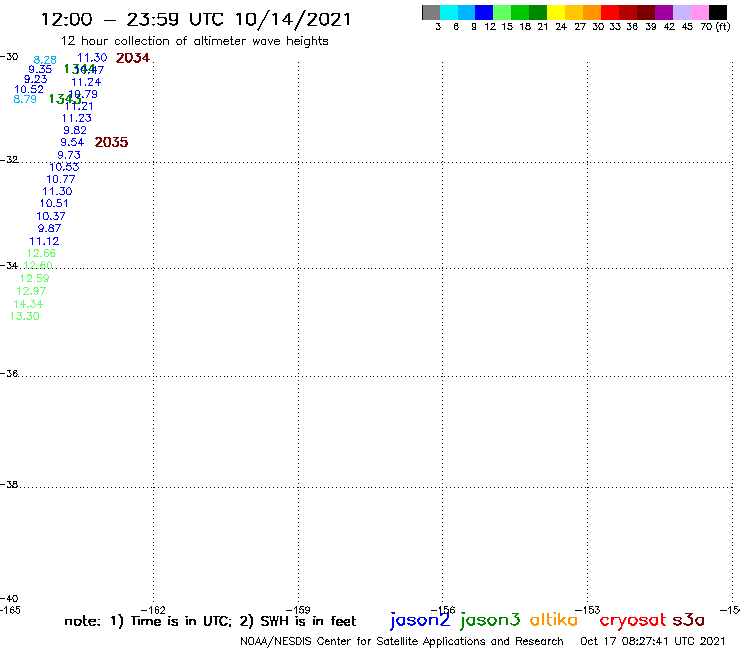Click the '(ft)' unit label on the color scale
Screen dimensions: 740x650
click(x=723, y=27)
